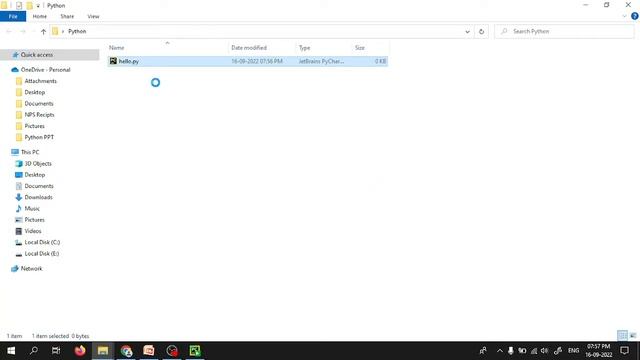The image size is (640, 360).
Task: Click the Forward navigation arrow
Action: (23, 31)
